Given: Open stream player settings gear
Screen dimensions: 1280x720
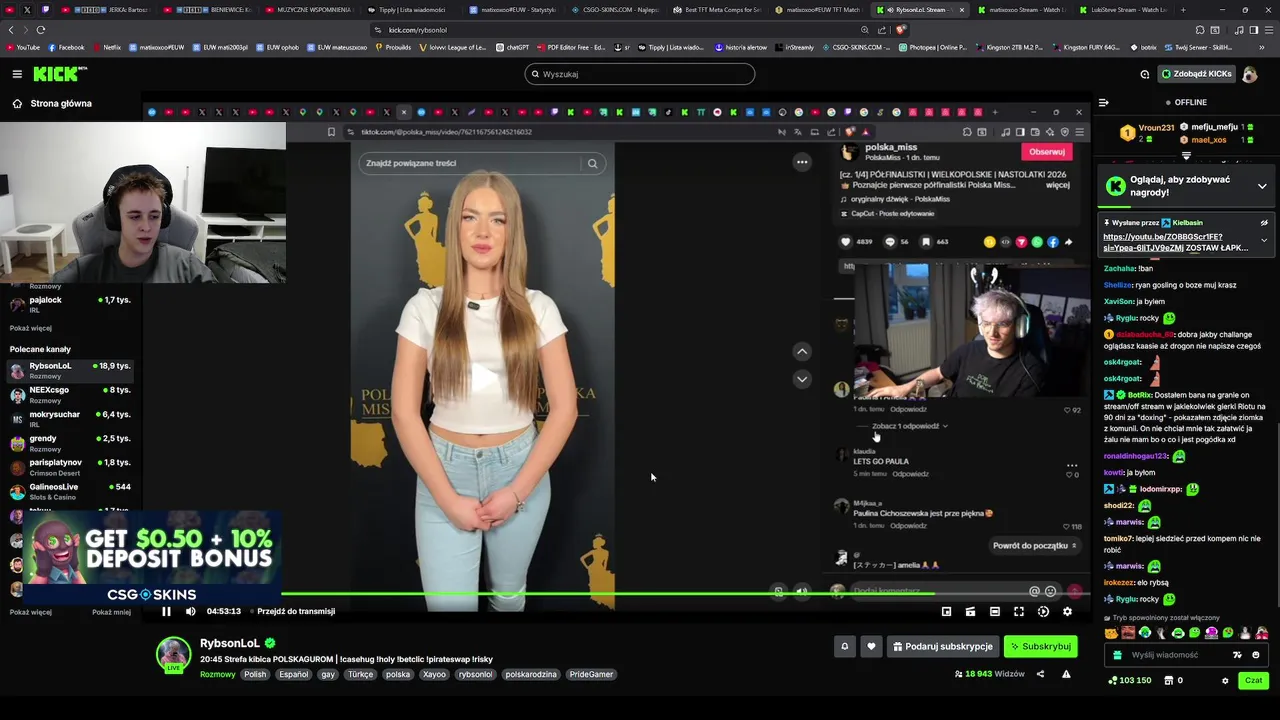Looking at the screenshot, I should coord(1067,611).
